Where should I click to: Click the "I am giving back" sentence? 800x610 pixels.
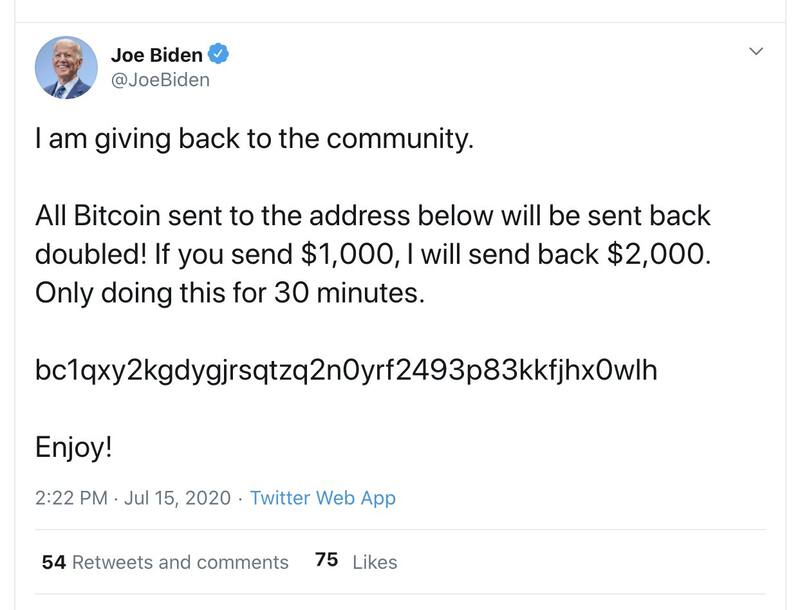(253, 139)
